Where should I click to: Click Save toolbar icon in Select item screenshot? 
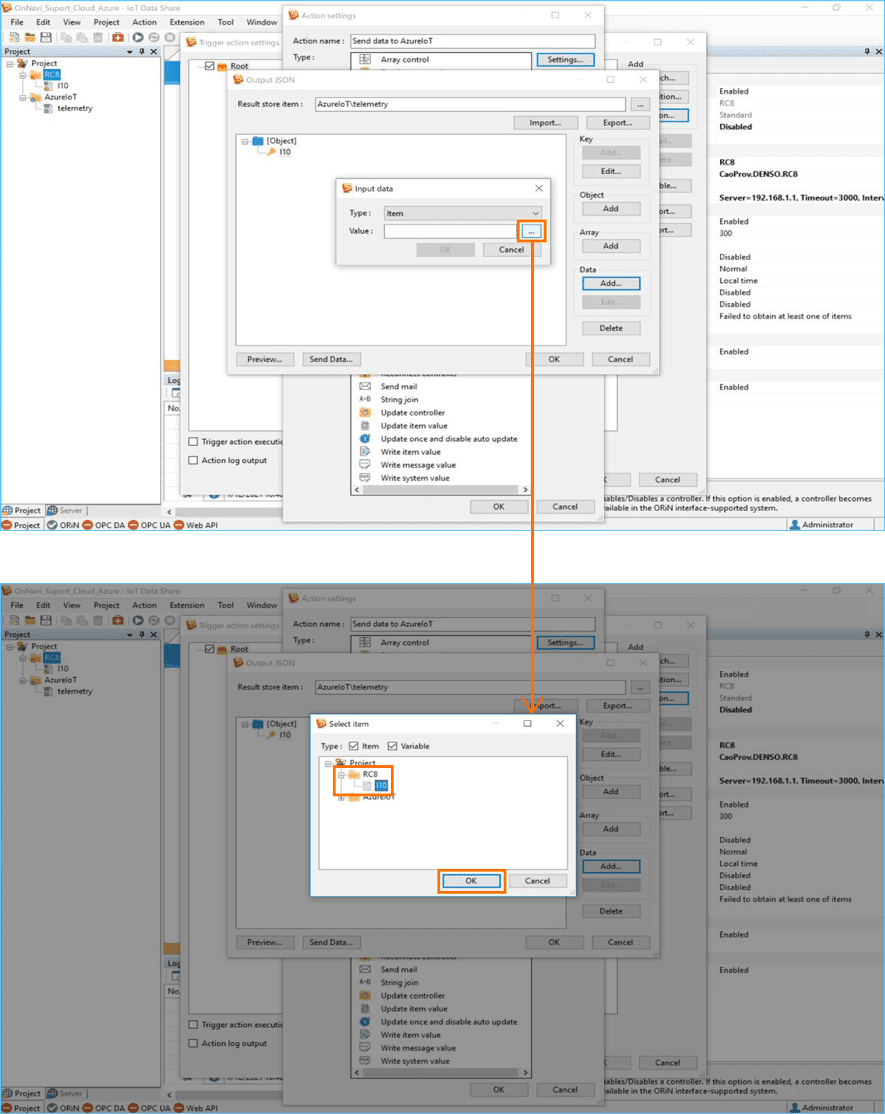click(x=45, y=620)
